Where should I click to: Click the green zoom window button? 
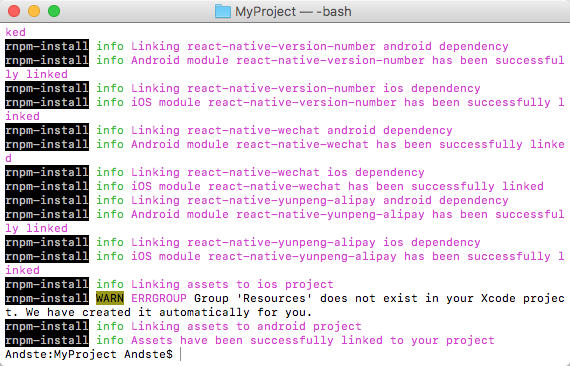pos(54,11)
